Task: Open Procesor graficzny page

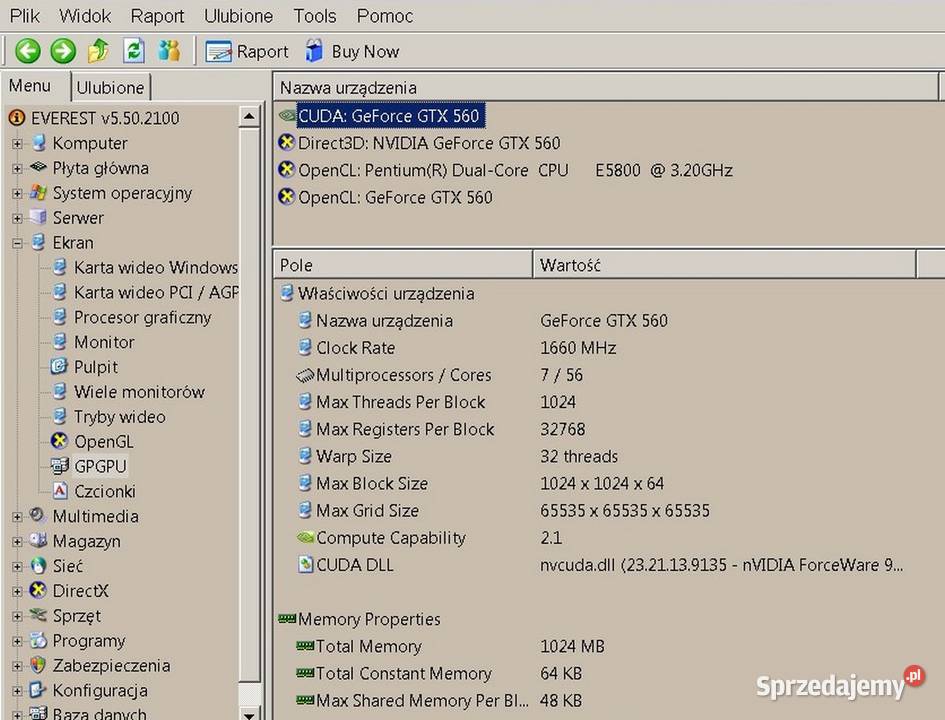Action: [142, 318]
